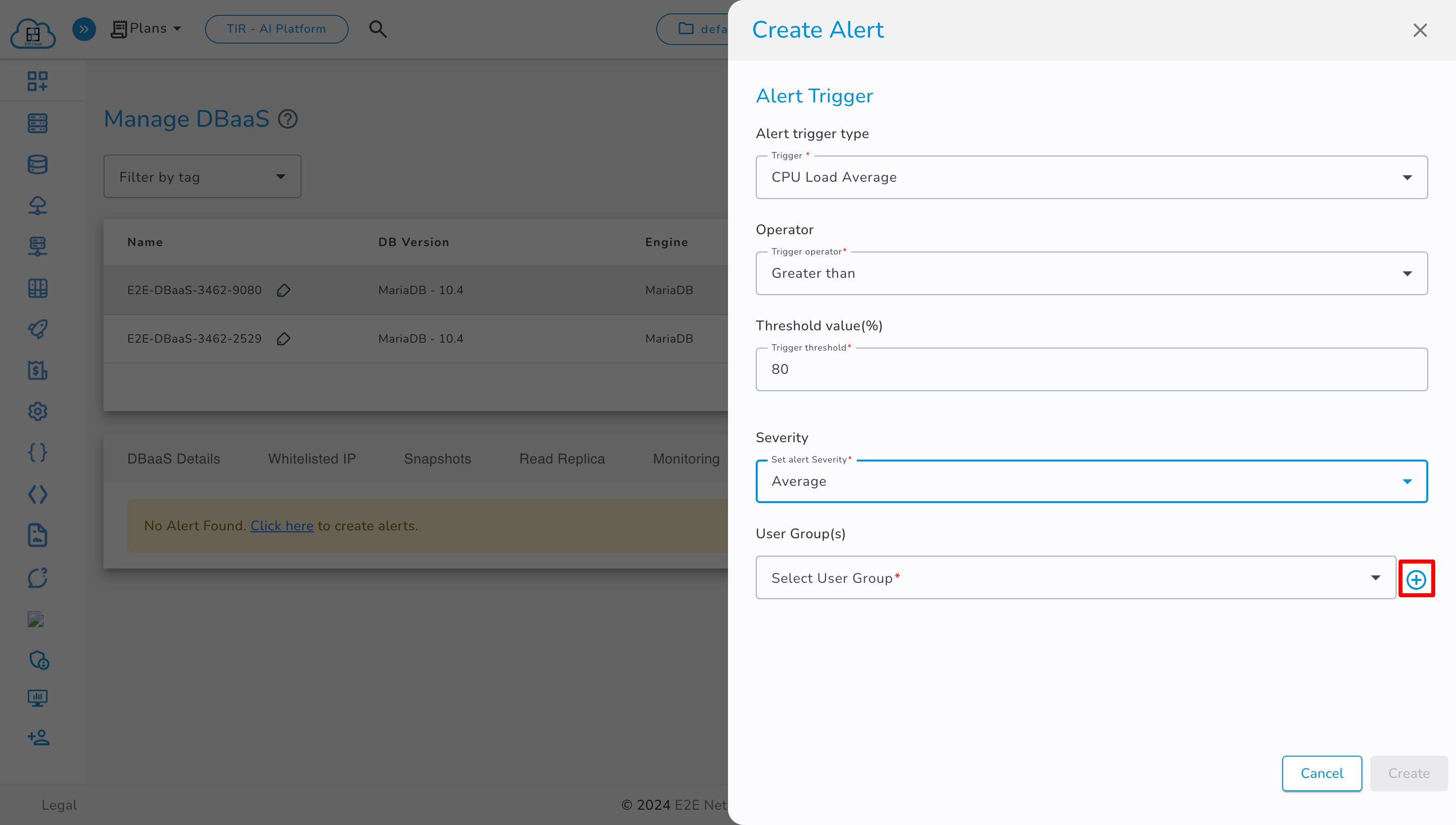
Task: Open the document file sidebar icon
Action: click(x=38, y=535)
